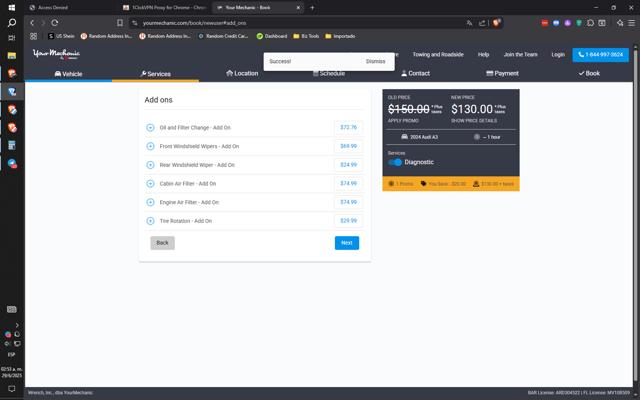Go back in browser history

(32, 23)
